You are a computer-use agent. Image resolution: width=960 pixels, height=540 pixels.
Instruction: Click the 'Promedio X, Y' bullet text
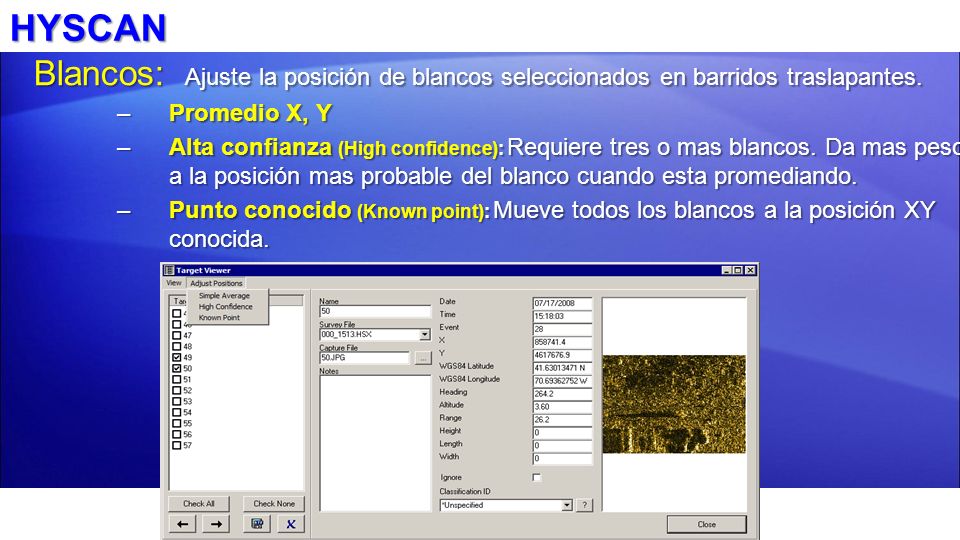click(250, 113)
